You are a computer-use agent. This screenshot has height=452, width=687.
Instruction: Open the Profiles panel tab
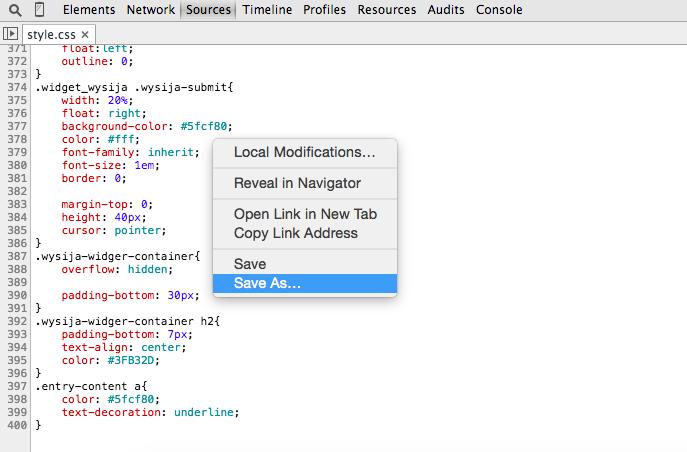coord(326,11)
